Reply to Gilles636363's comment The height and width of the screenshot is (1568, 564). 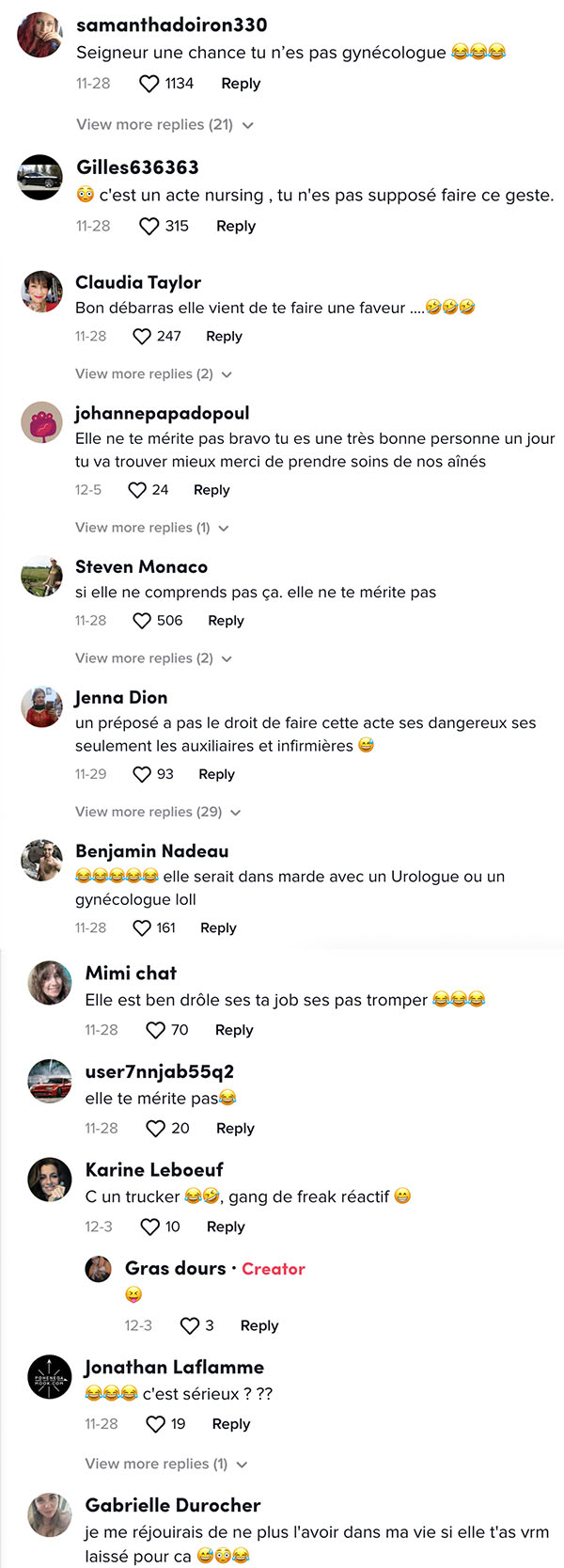click(x=236, y=227)
